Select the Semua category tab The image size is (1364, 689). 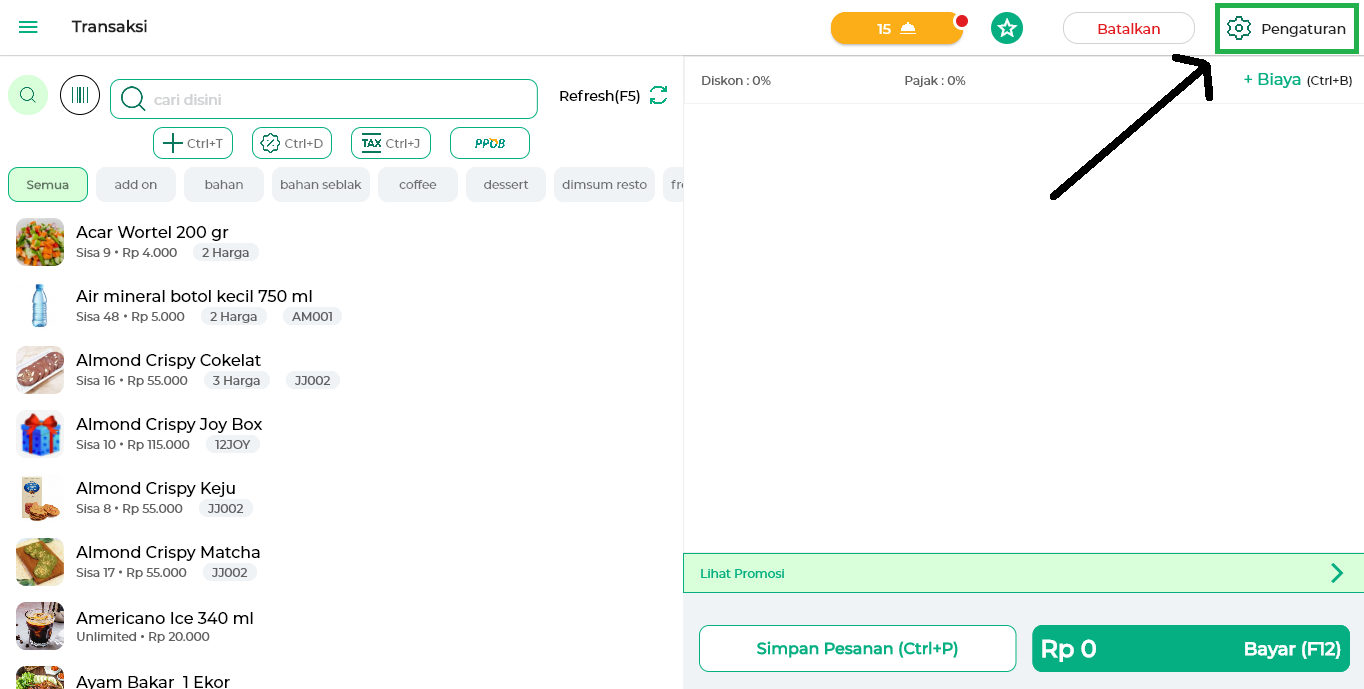[48, 184]
